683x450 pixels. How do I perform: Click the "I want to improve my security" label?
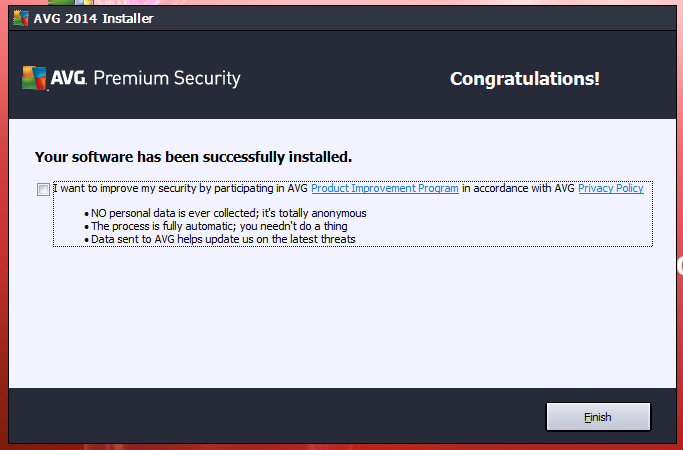[181, 188]
